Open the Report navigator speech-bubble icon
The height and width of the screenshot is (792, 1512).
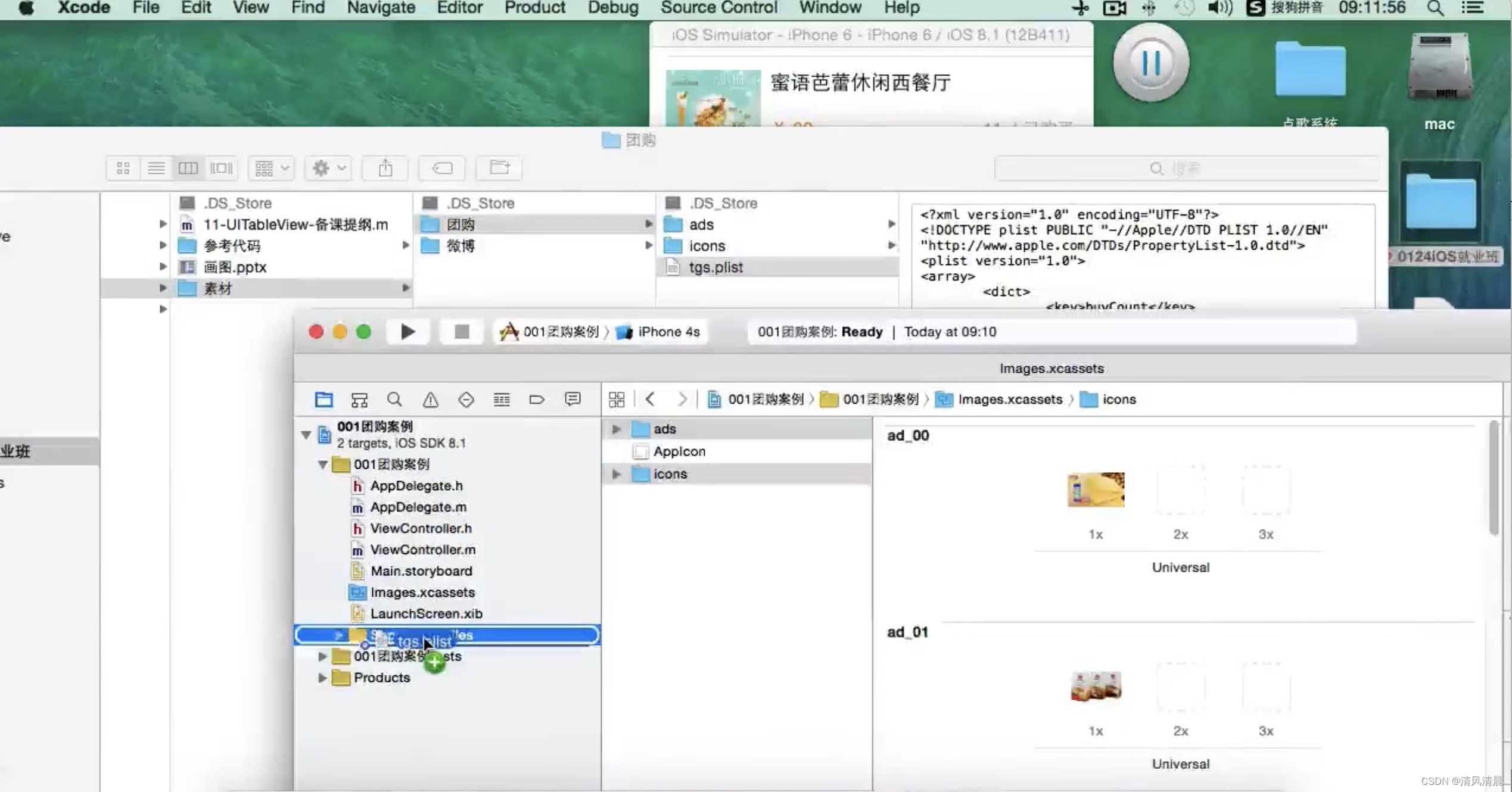[x=573, y=399]
